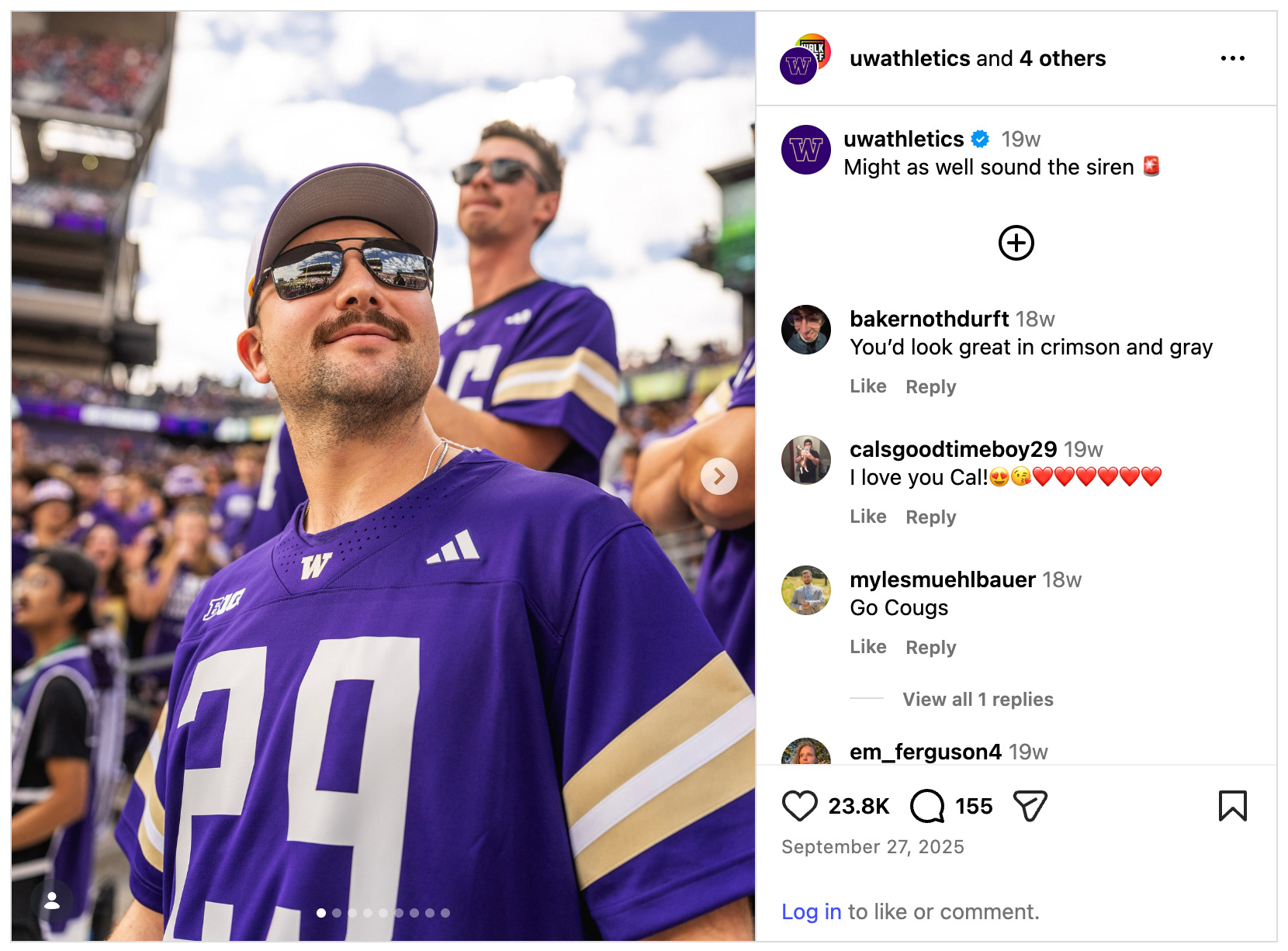Reply to bakernothdurft's comment
The height and width of the screenshot is (951, 1288).
(930, 387)
